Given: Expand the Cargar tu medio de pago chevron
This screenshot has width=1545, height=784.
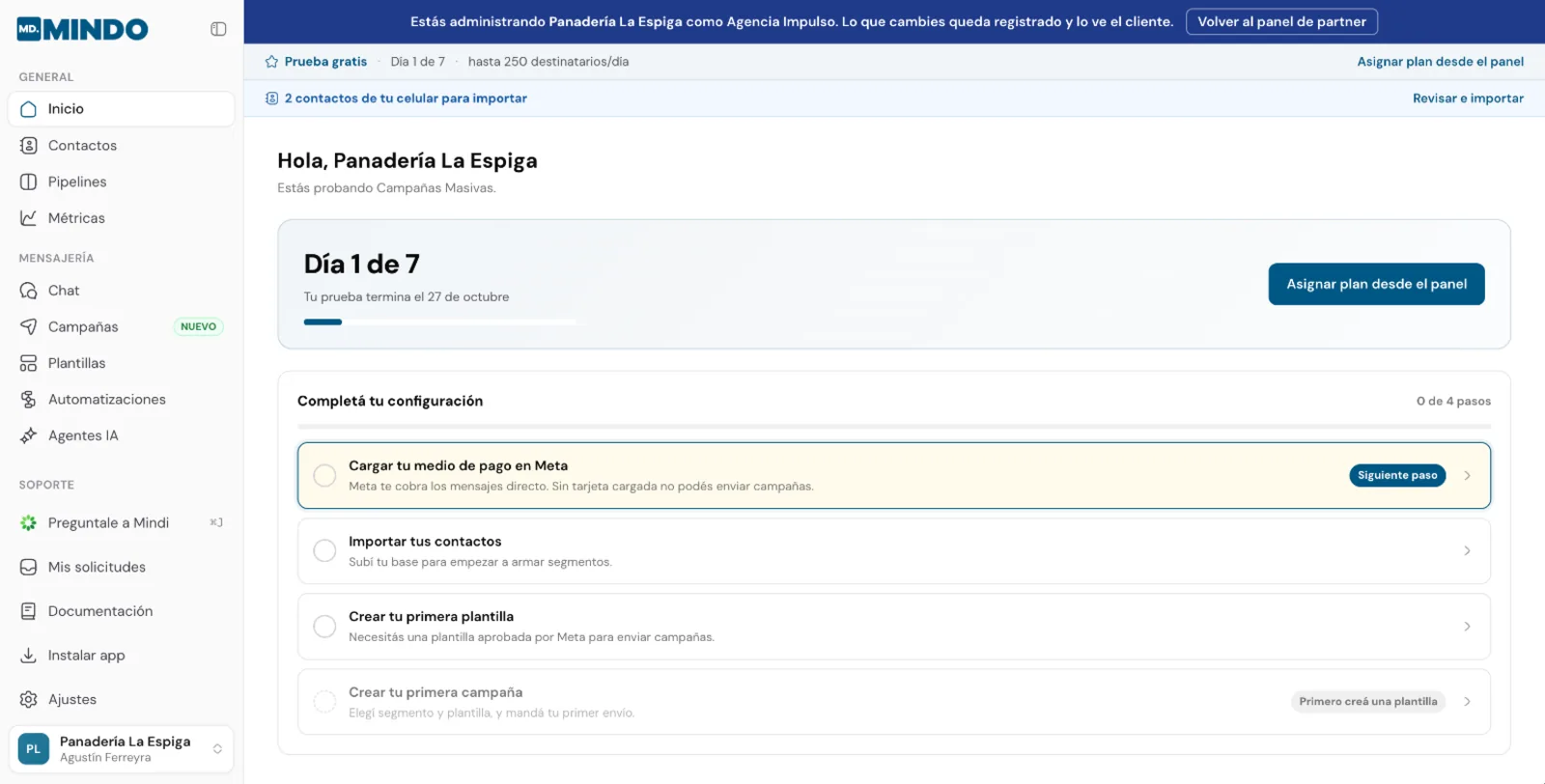Looking at the screenshot, I should pos(1467,475).
